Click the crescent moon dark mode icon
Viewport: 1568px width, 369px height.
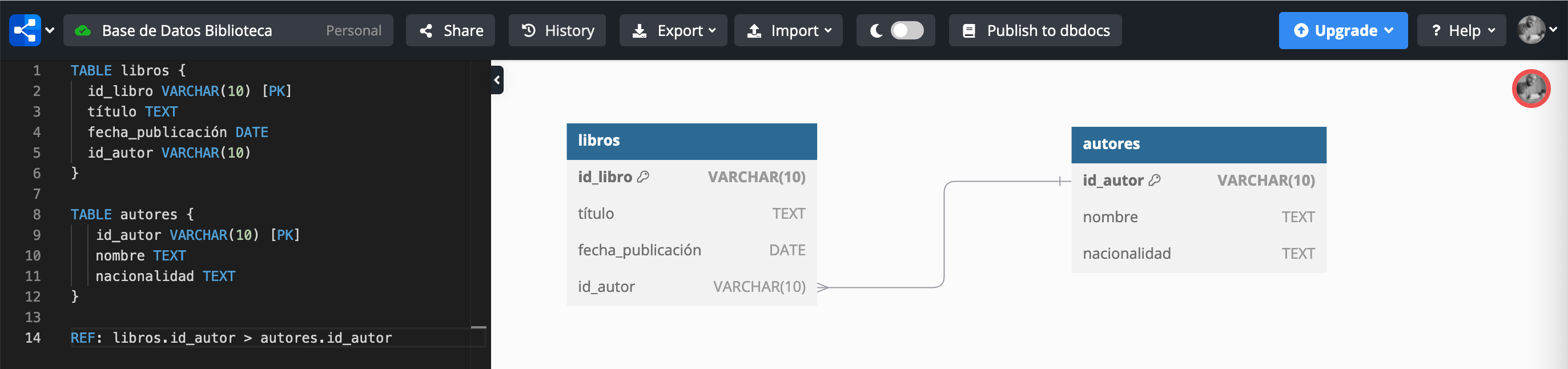click(876, 30)
